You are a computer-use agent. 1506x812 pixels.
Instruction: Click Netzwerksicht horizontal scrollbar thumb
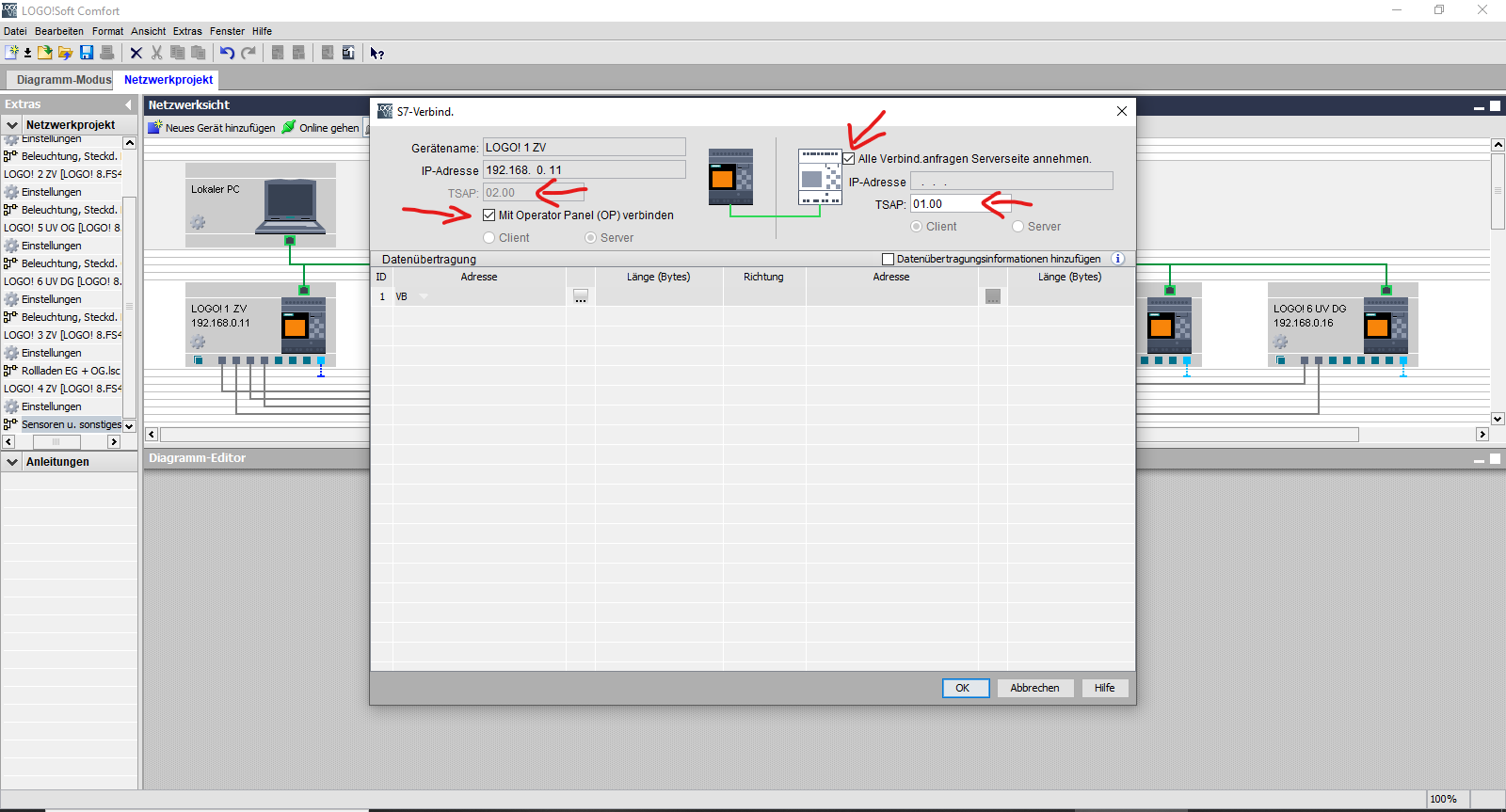coord(760,435)
